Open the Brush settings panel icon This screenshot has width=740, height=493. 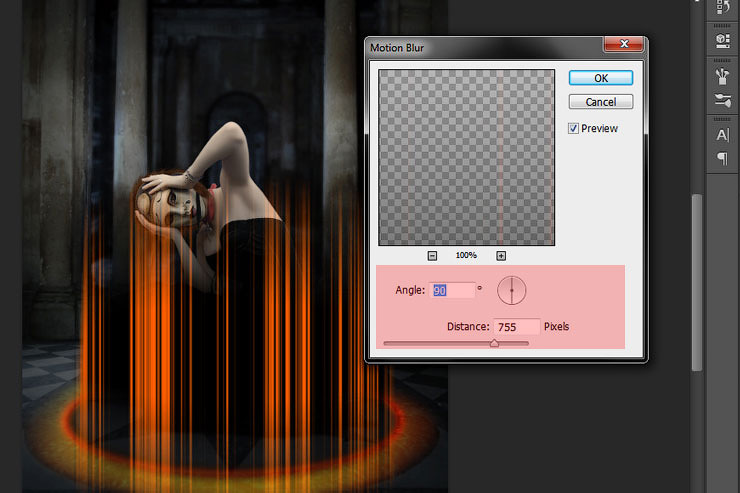click(x=723, y=100)
